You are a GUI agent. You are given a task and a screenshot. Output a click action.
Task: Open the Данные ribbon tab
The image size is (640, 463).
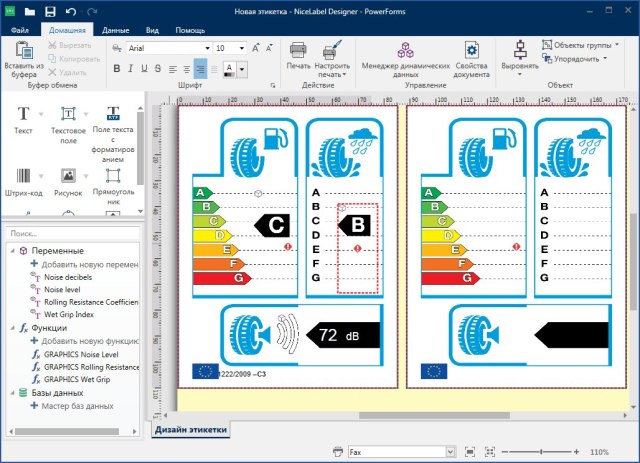[x=115, y=30]
